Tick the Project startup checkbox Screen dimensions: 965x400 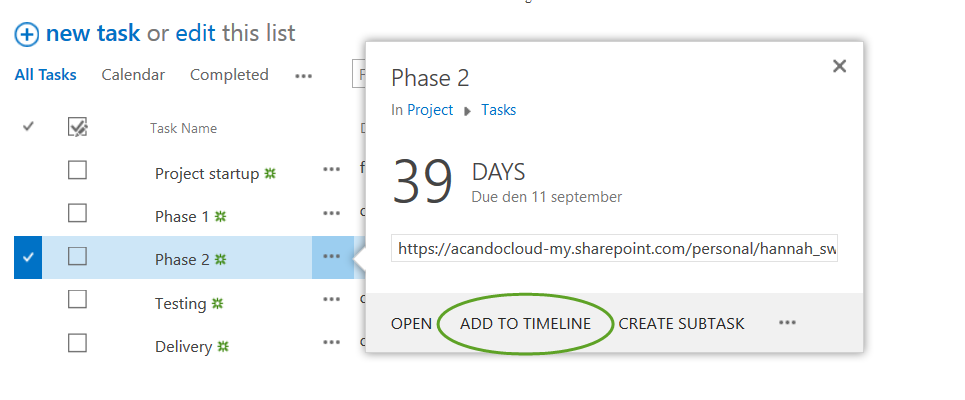coord(77,170)
